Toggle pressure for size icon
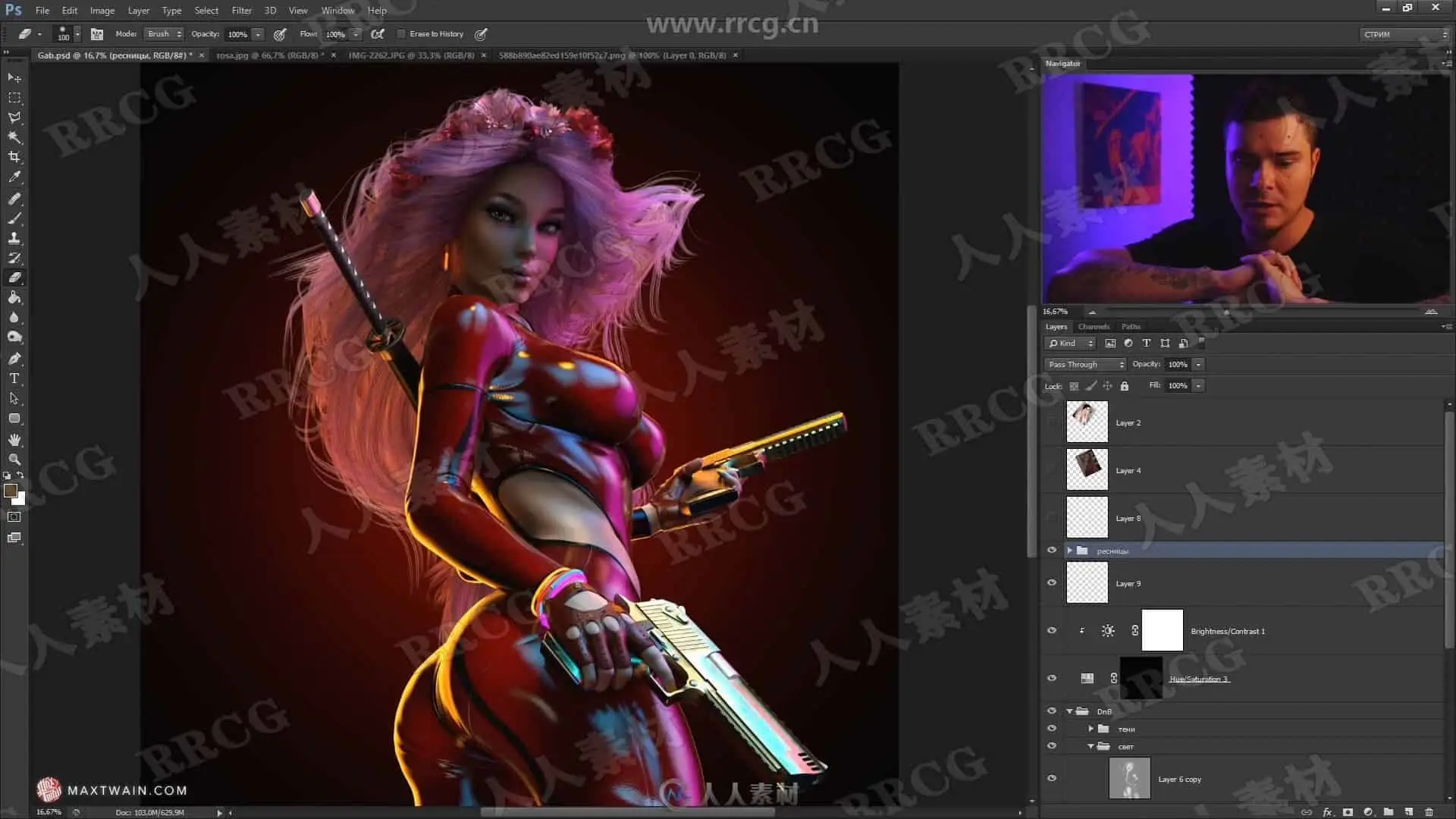The height and width of the screenshot is (819, 1456). point(481,34)
